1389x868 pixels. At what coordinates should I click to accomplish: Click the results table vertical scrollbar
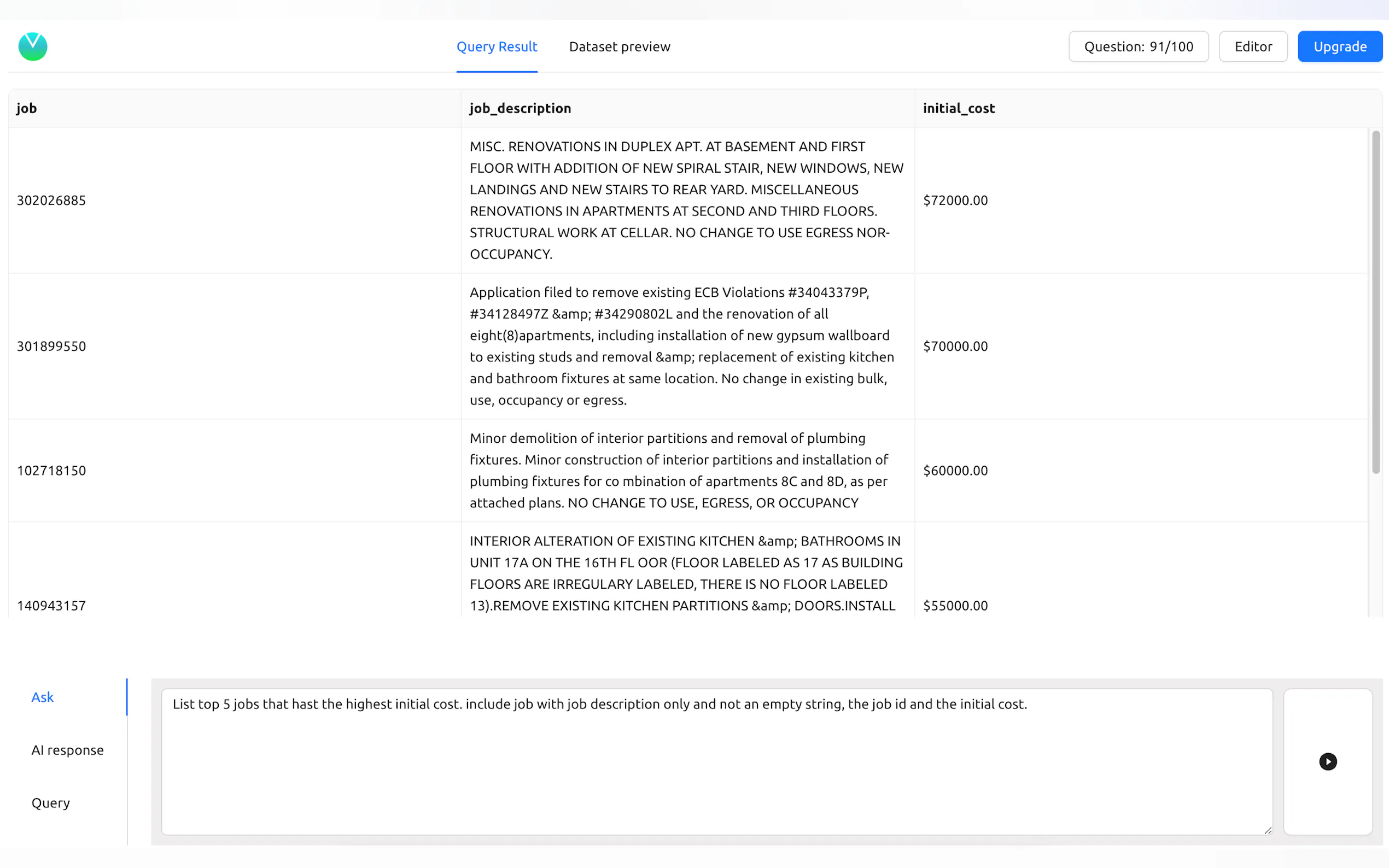point(1376,302)
